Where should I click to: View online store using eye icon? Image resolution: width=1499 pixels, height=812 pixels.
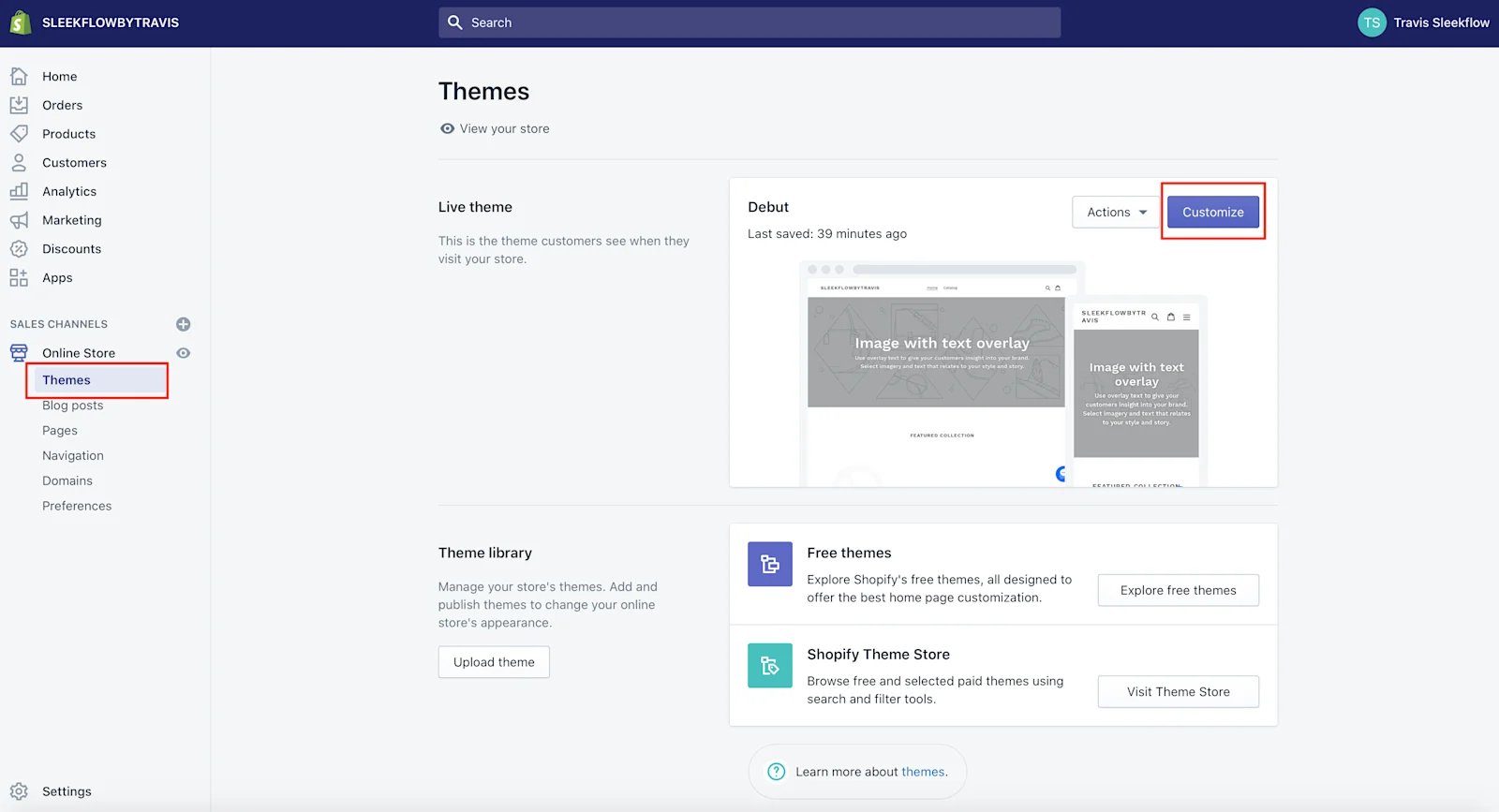click(184, 353)
